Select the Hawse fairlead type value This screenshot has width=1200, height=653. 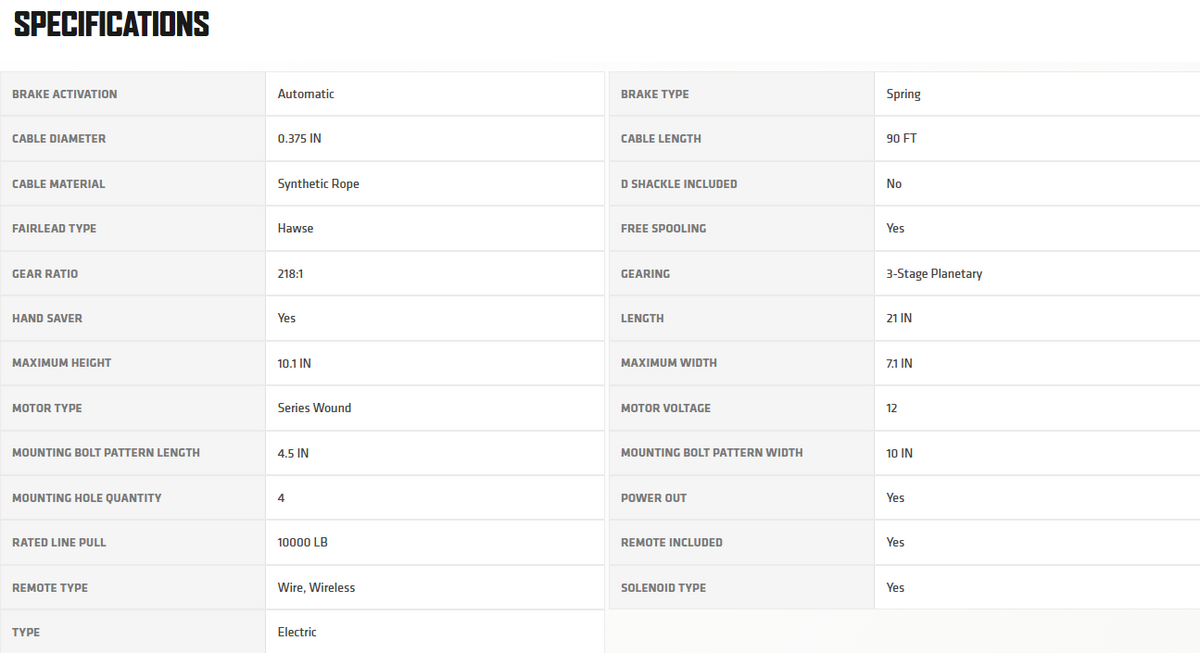[296, 229]
